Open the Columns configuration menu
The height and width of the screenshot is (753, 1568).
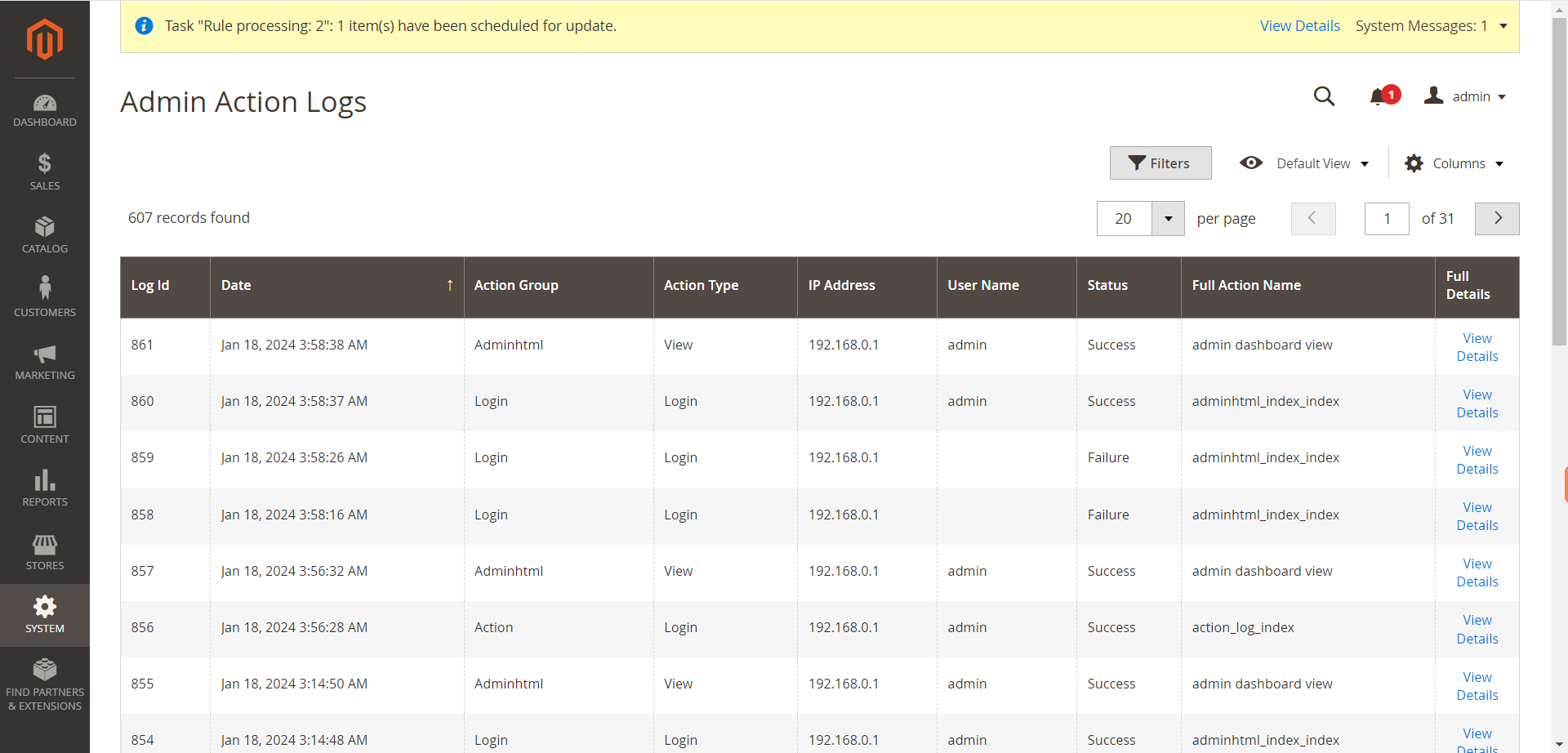tap(1456, 163)
